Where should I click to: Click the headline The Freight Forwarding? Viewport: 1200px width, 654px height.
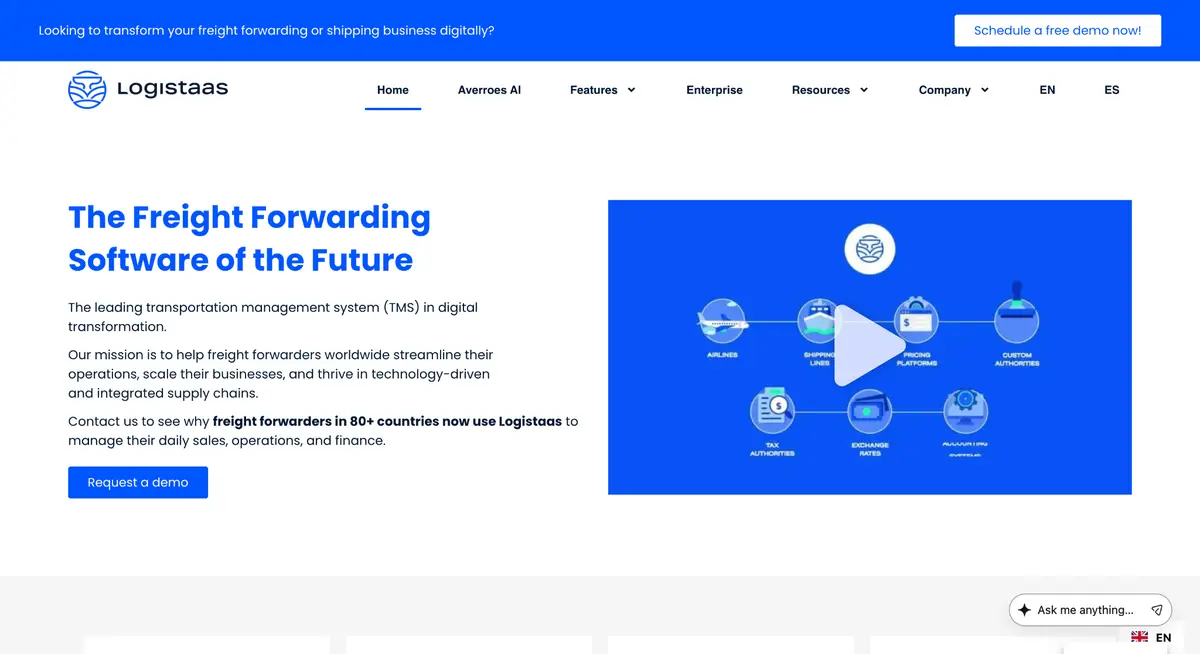(x=249, y=217)
